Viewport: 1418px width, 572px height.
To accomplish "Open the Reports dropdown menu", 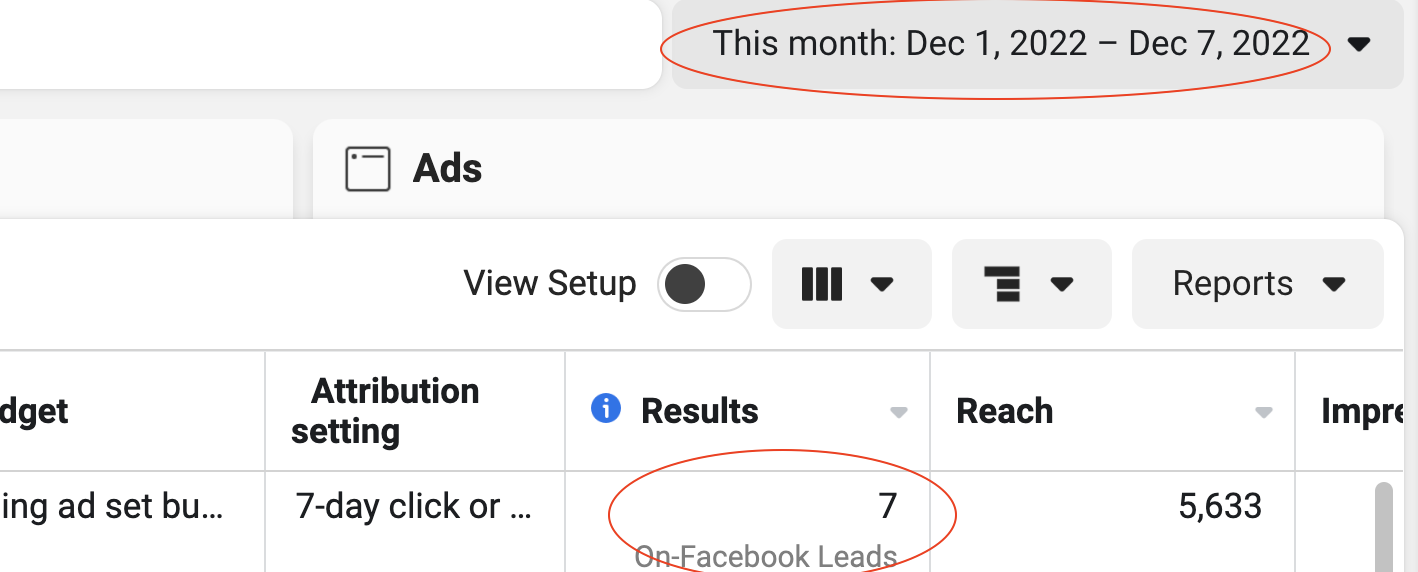I will click(x=1257, y=284).
